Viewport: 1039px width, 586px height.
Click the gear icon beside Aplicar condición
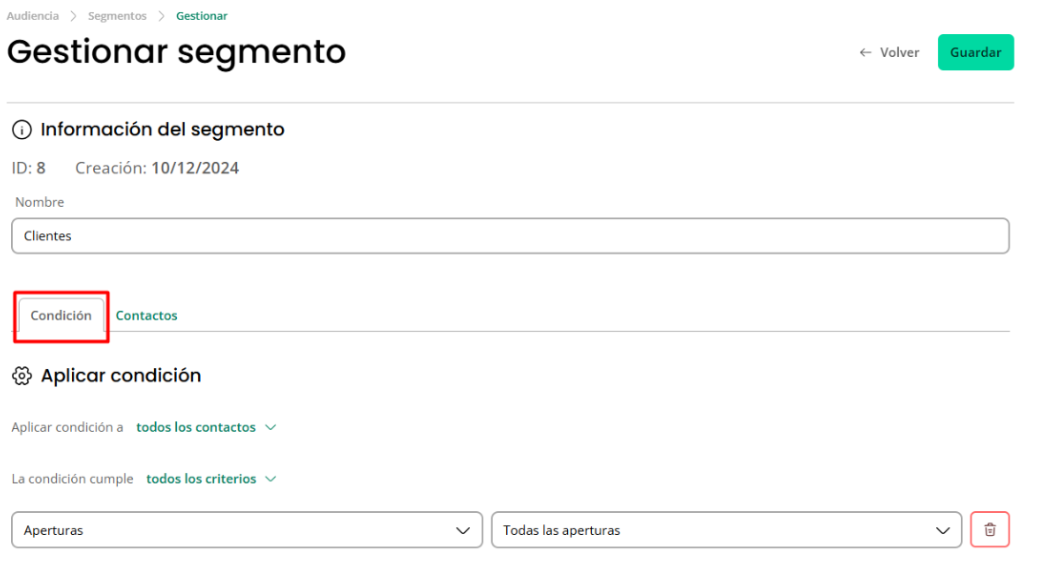click(22, 376)
